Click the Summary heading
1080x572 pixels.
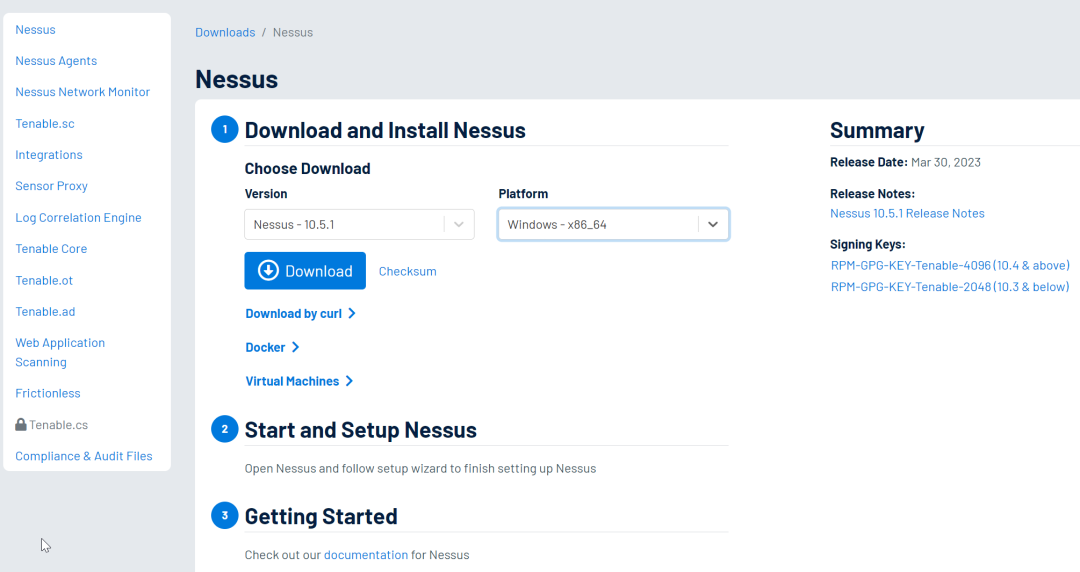(877, 130)
